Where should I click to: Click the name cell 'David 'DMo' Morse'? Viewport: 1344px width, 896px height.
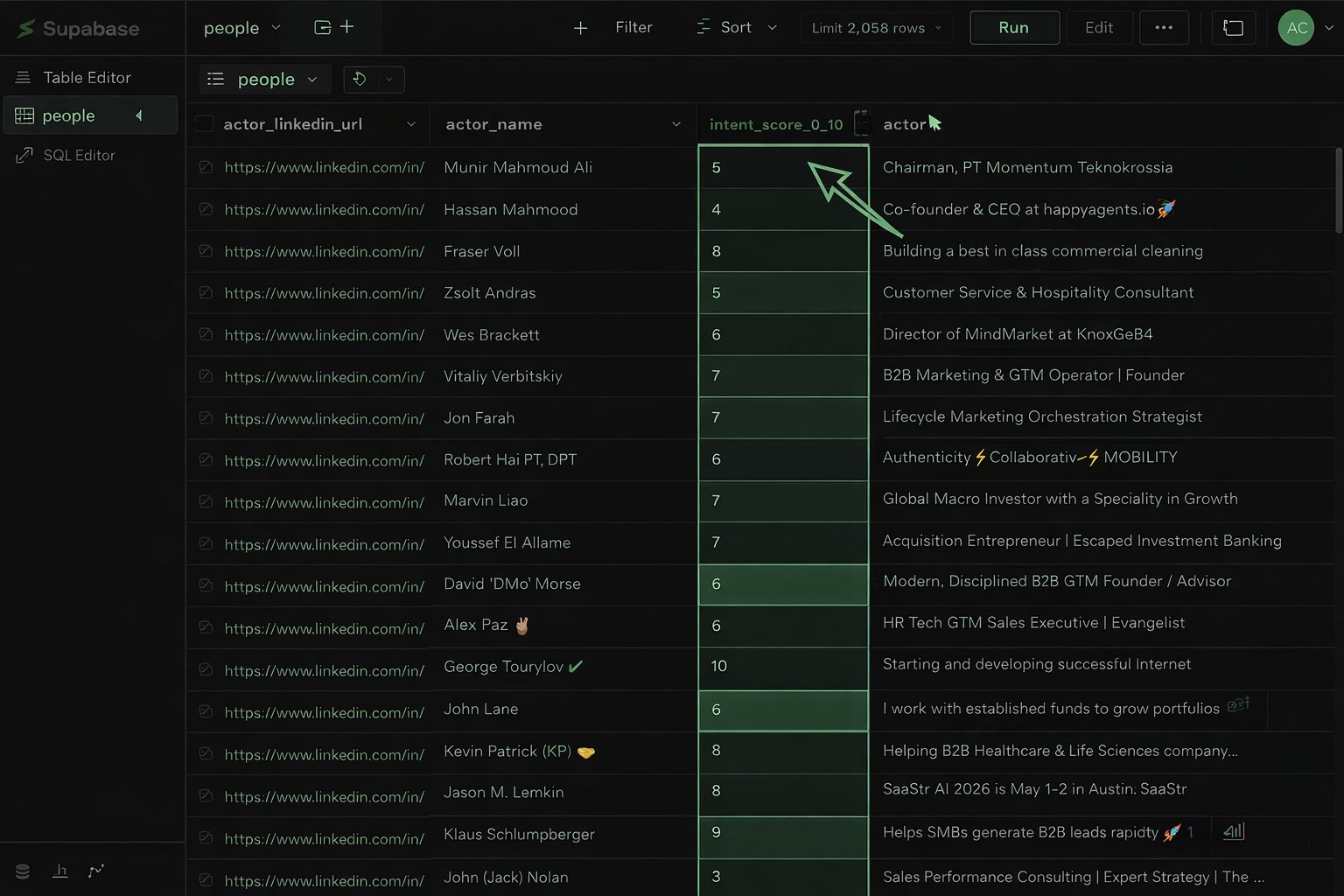pyautogui.click(x=512, y=584)
